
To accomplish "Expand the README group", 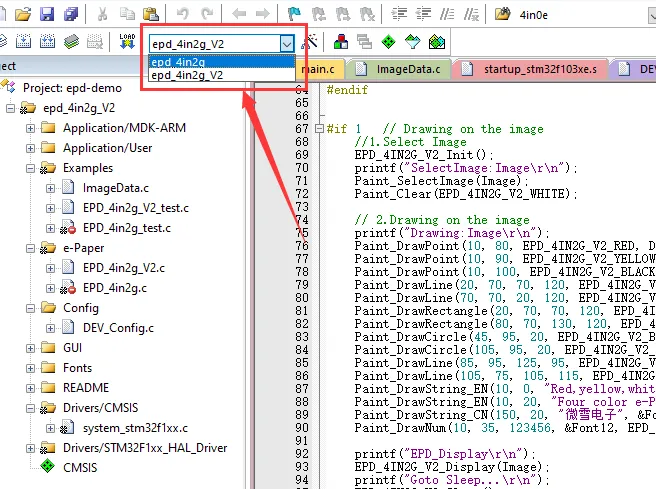I will (30, 388).
